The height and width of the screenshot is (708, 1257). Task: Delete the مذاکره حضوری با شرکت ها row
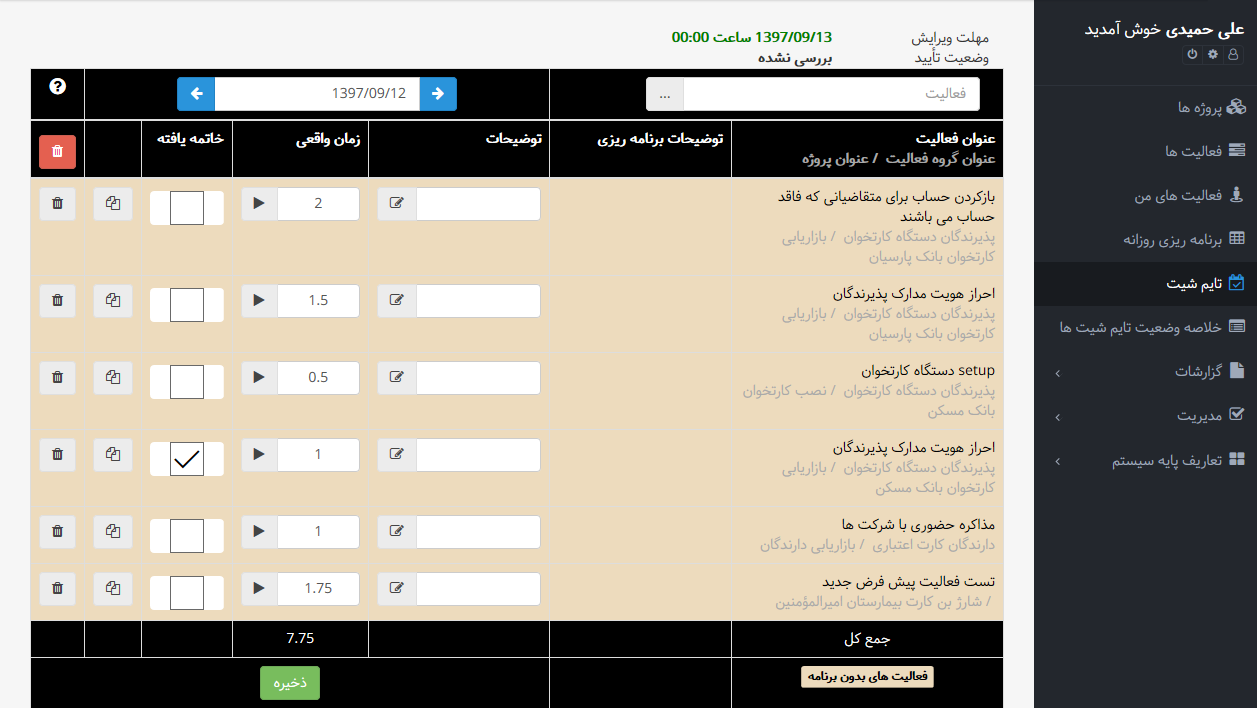click(x=57, y=531)
